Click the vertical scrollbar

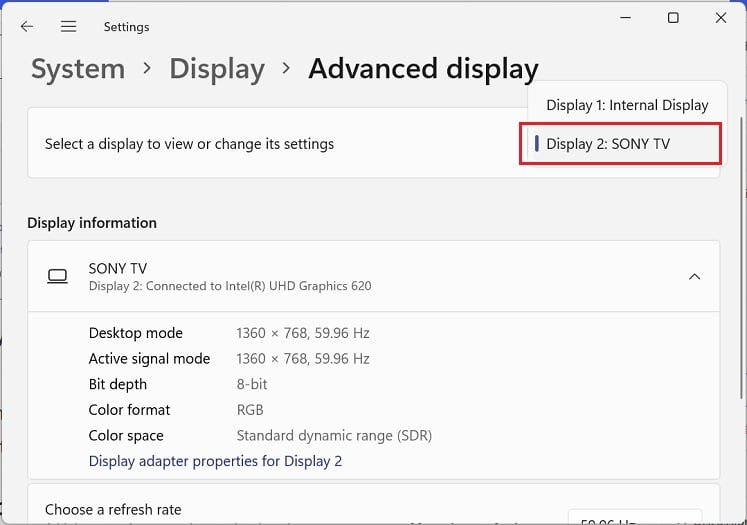(741, 257)
